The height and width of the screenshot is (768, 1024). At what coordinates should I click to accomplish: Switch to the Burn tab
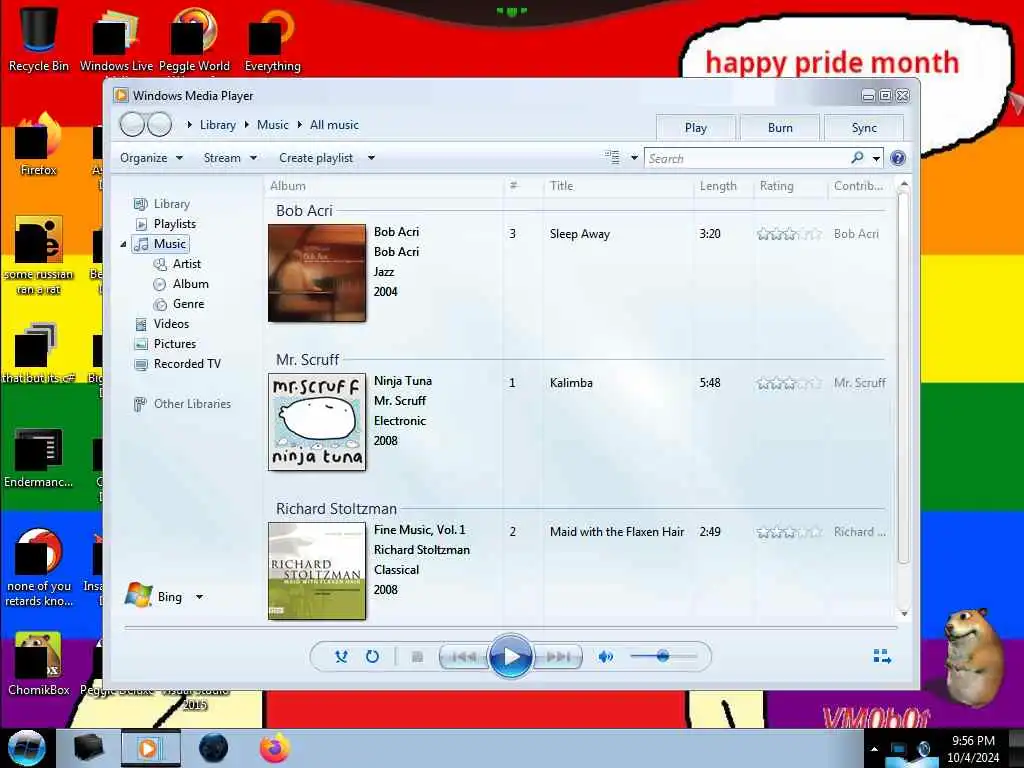tap(780, 128)
